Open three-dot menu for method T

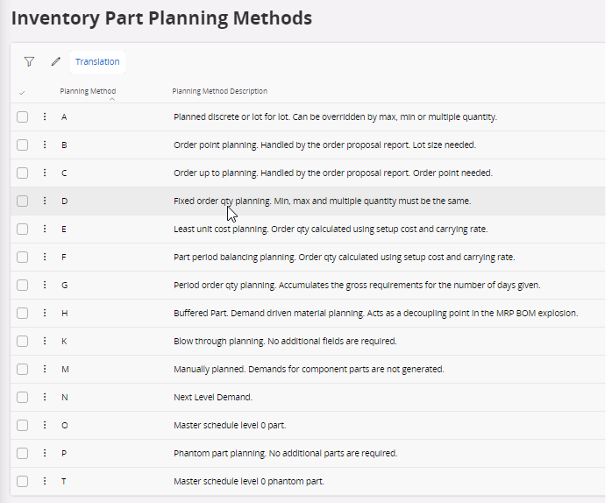click(x=45, y=481)
